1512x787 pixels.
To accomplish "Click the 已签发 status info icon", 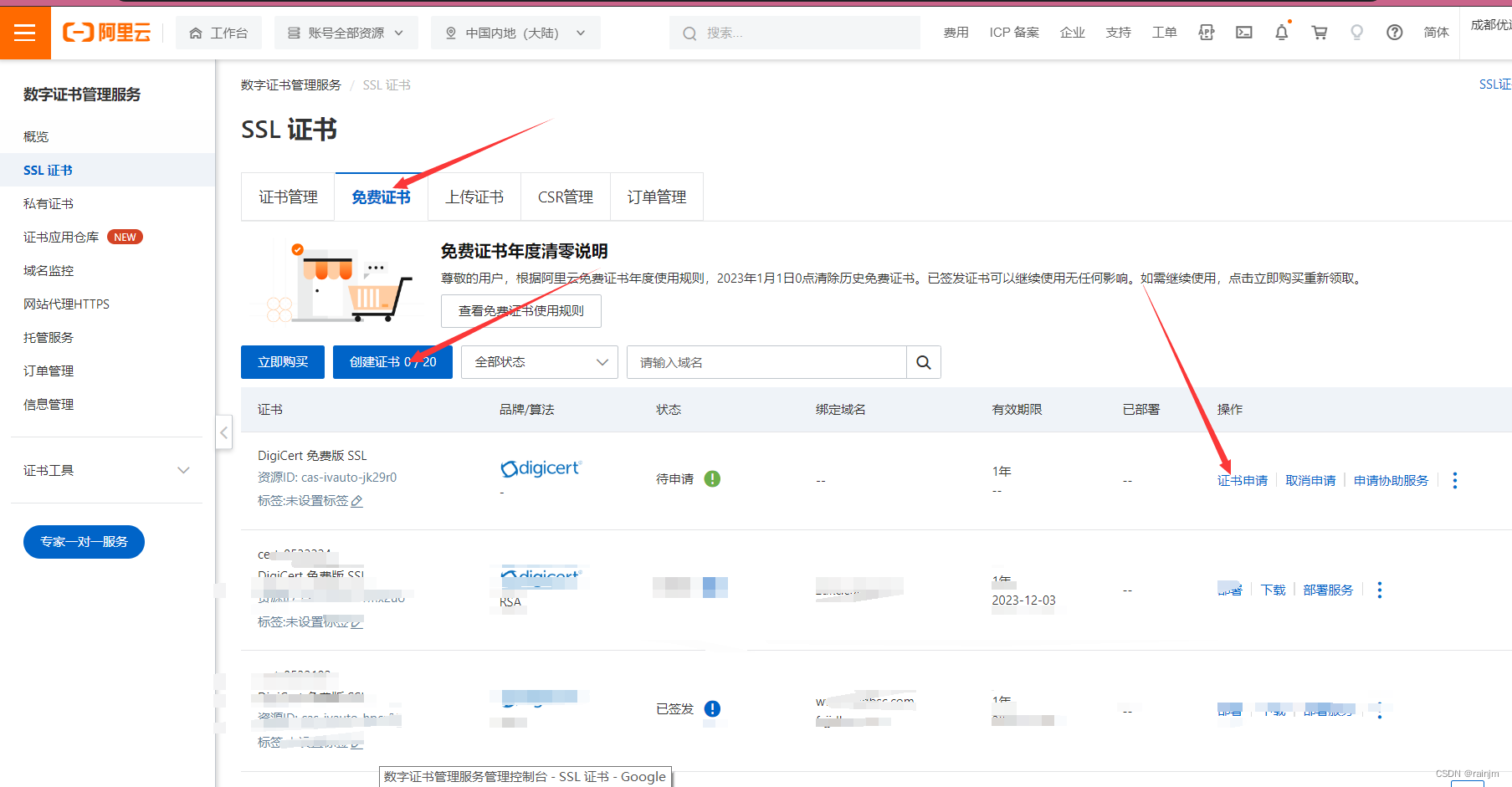I will [x=712, y=708].
